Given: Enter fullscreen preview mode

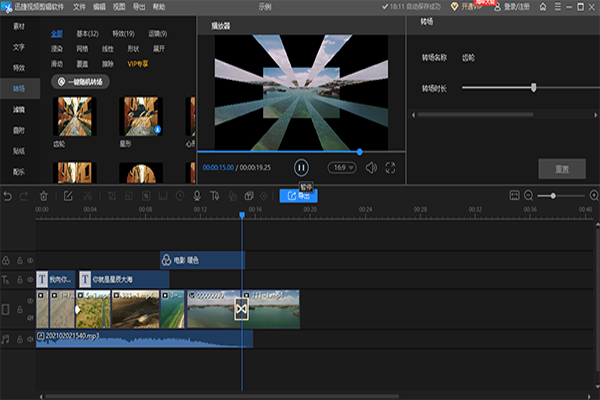Looking at the screenshot, I should pos(390,168).
